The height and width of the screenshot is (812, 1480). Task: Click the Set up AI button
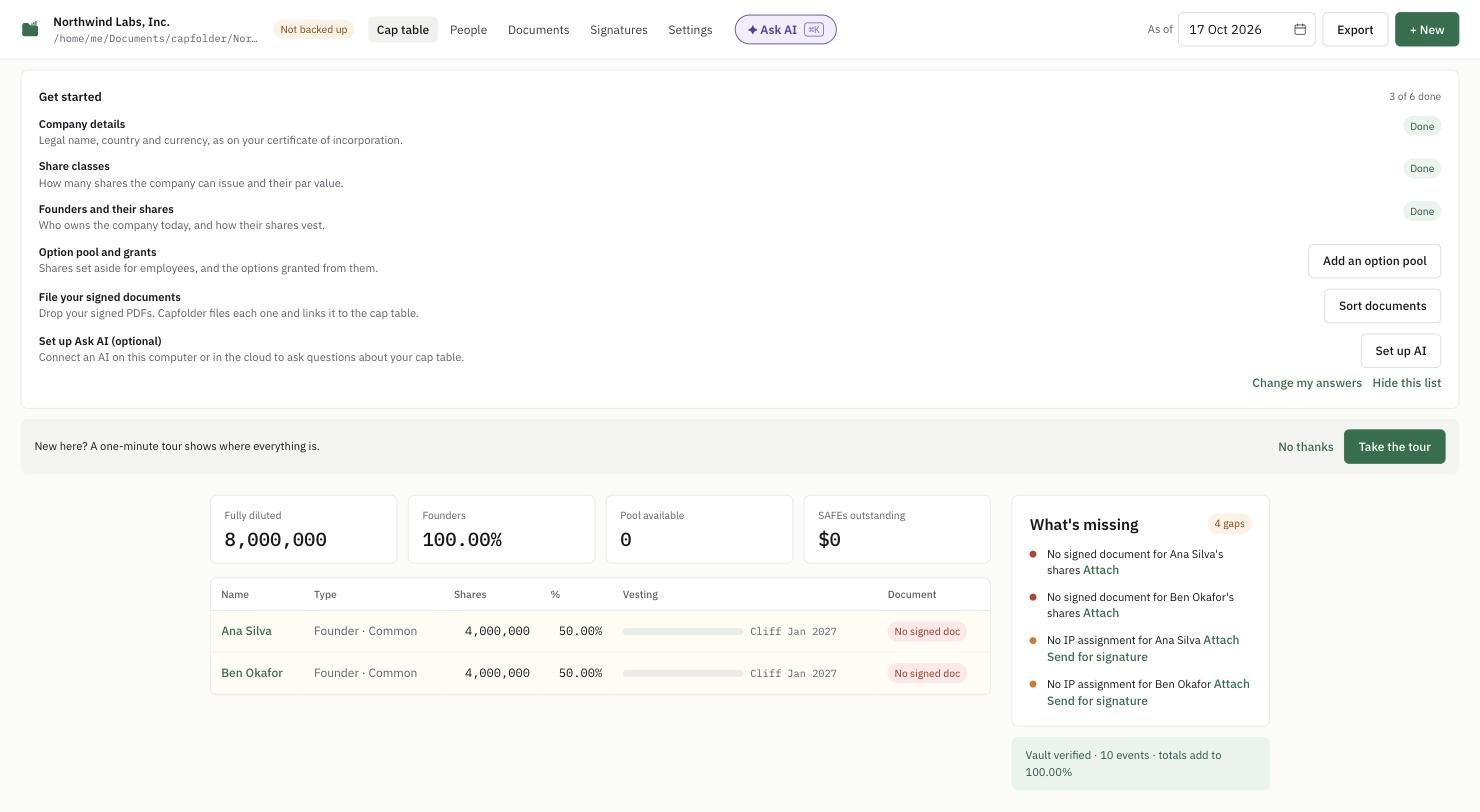tap(1401, 351)
